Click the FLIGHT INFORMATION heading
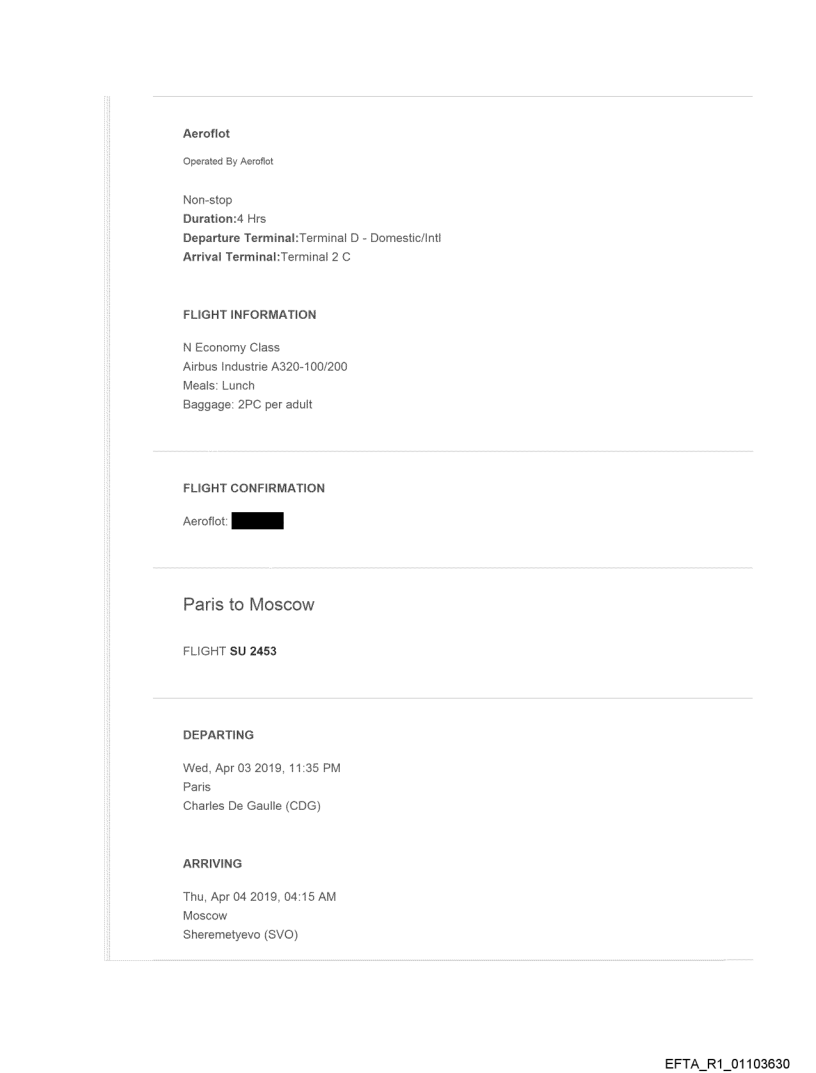The height and width of the screenshot is (1073, 816). [249, 315]
